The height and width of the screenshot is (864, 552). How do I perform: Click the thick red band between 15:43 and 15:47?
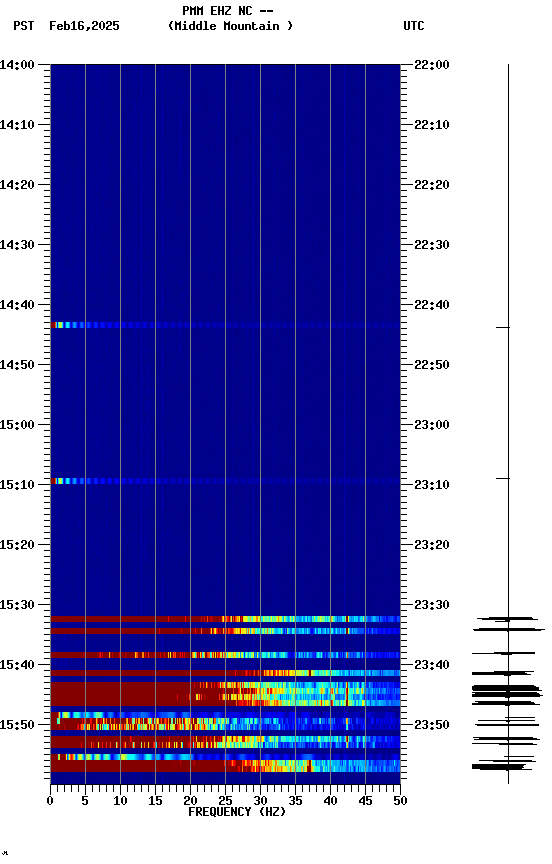[225, 694]
